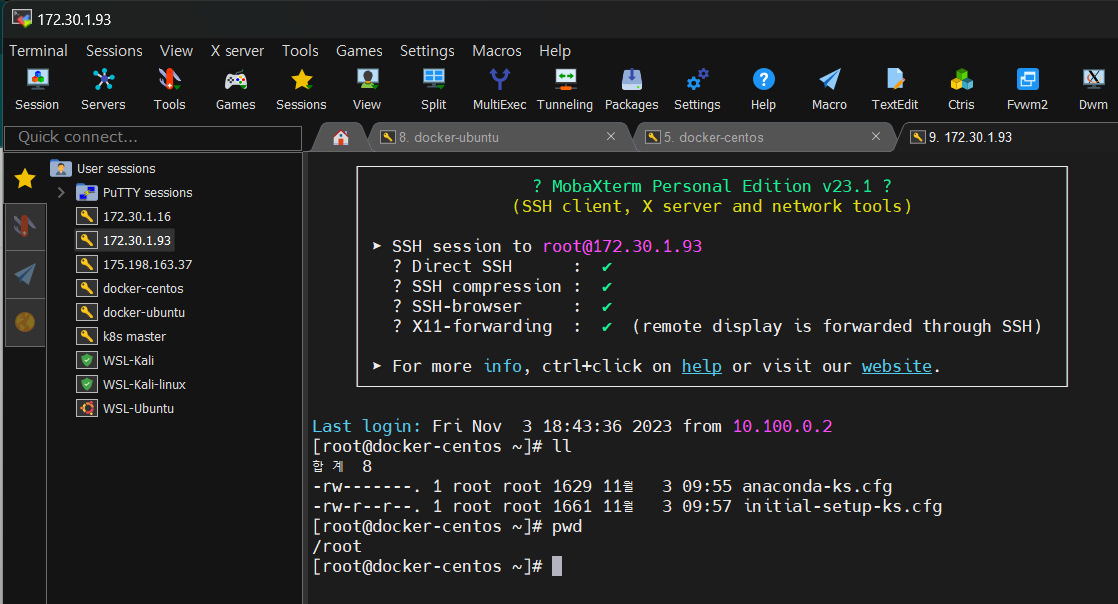Select the k8s master session
This screenshot has height=604, width=1118.
(122, 336)
